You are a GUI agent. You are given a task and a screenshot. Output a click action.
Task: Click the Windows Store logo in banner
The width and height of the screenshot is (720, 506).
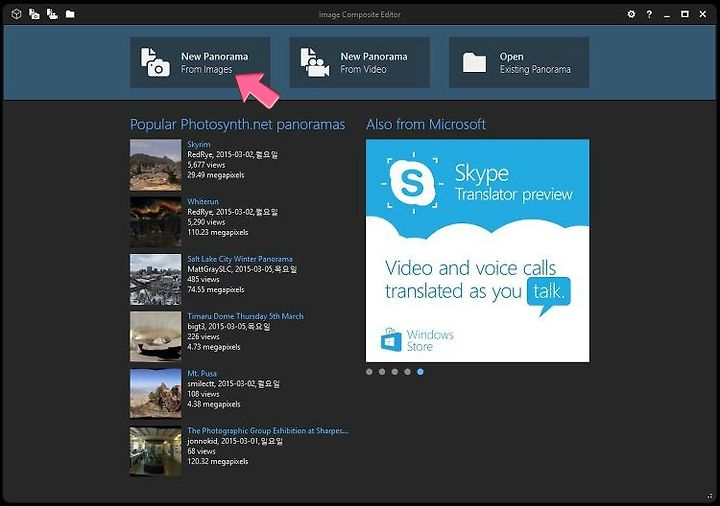pos(417,340)
